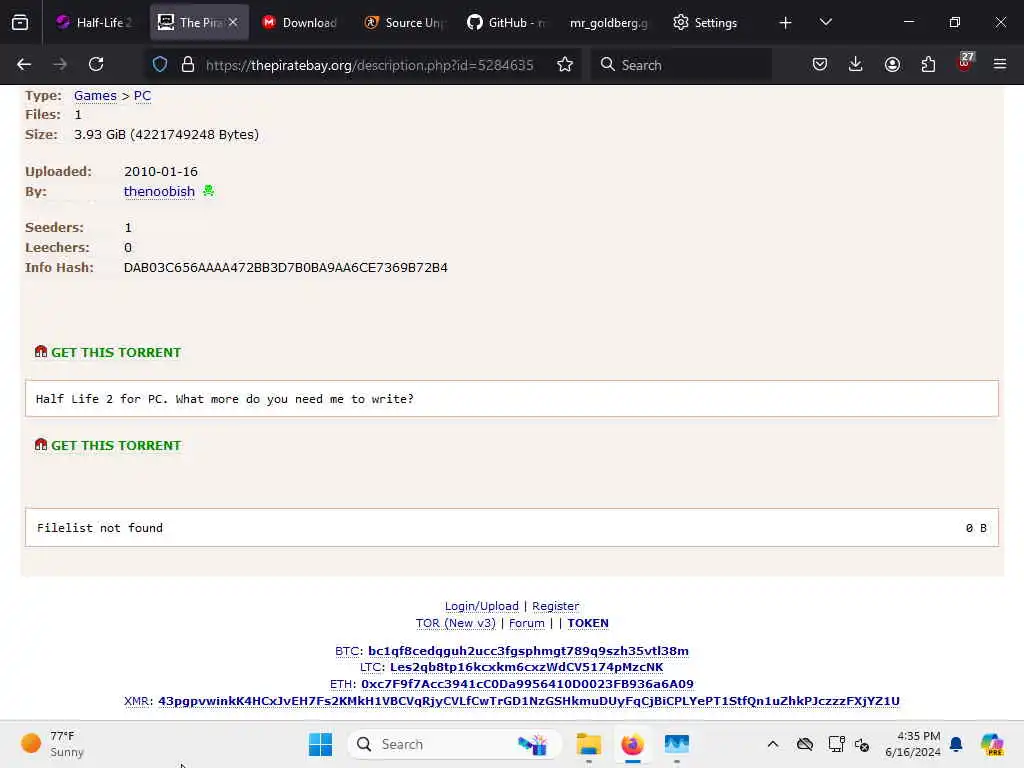
Task: Switch to the Half-Life 2 tab
Action: pyautogui.click(x=95, y=23)
